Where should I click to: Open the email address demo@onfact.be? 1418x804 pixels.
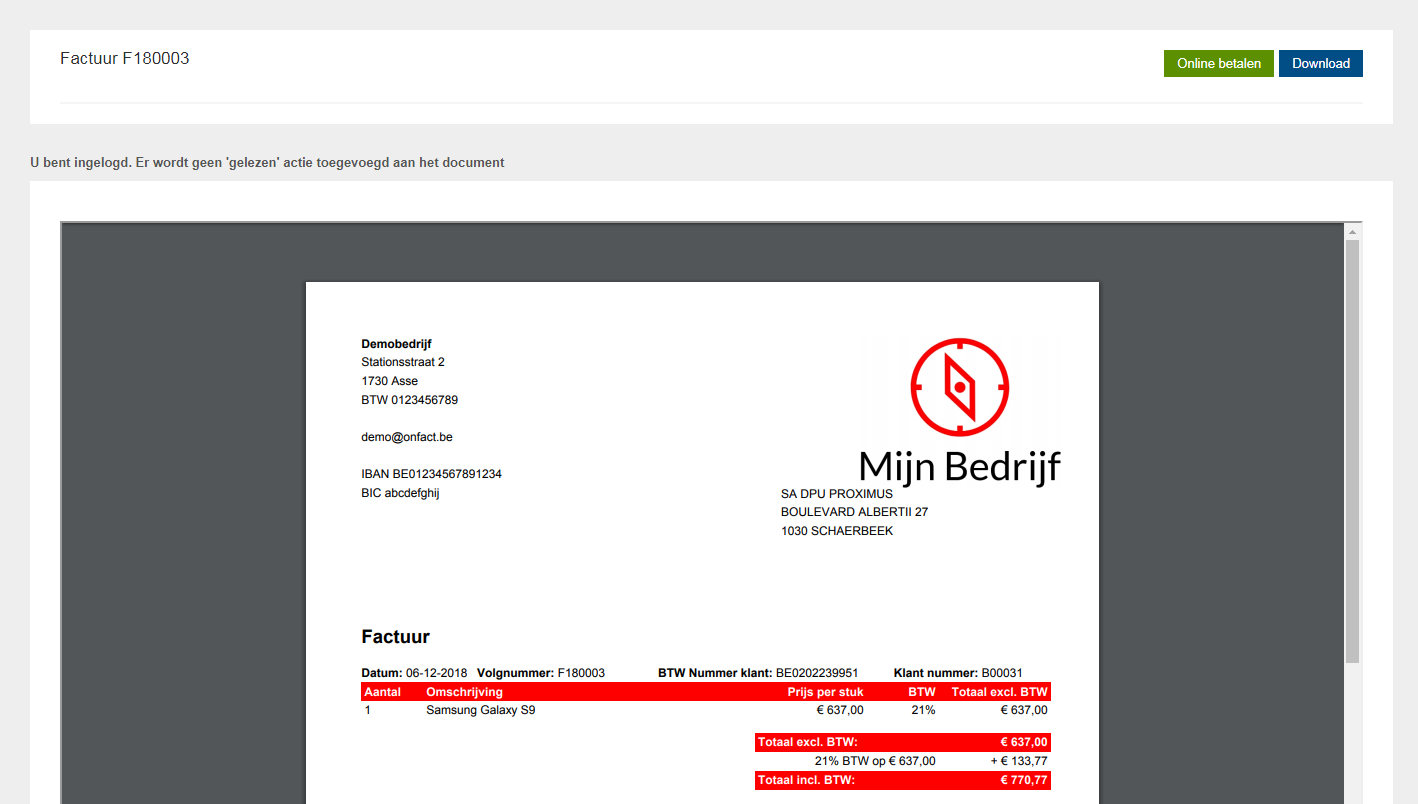pyautogui.click(x=406, y=436)
